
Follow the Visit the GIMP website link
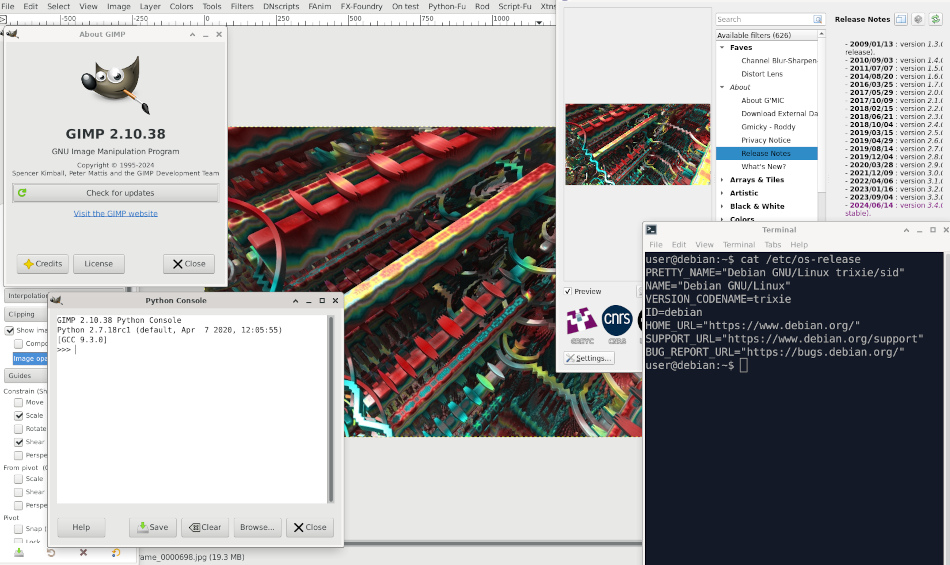(x=115, y=213)
